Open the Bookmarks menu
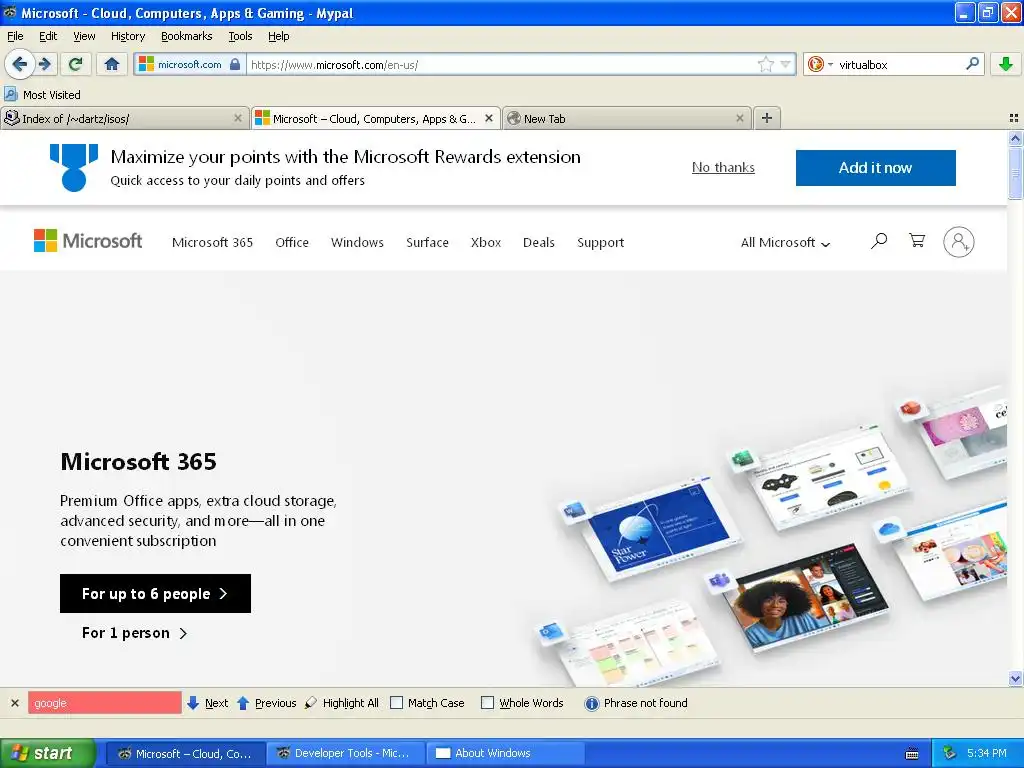The width and height of the screenshot is (1024, 768). [186, 36]
